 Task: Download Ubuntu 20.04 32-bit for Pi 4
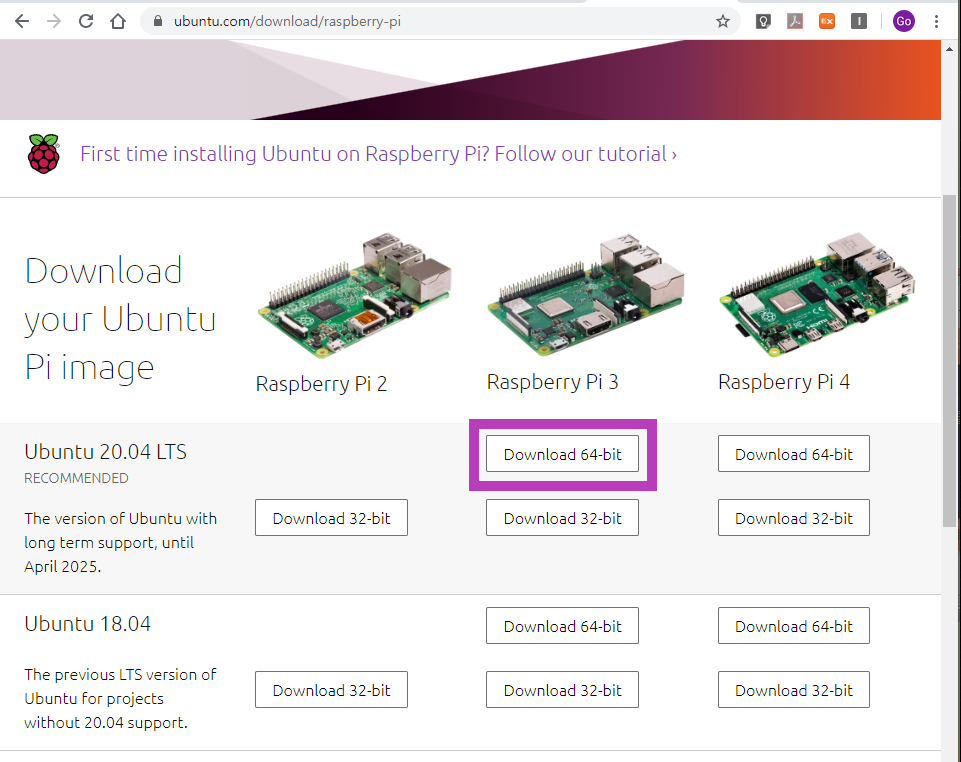(x=794, y=518)
